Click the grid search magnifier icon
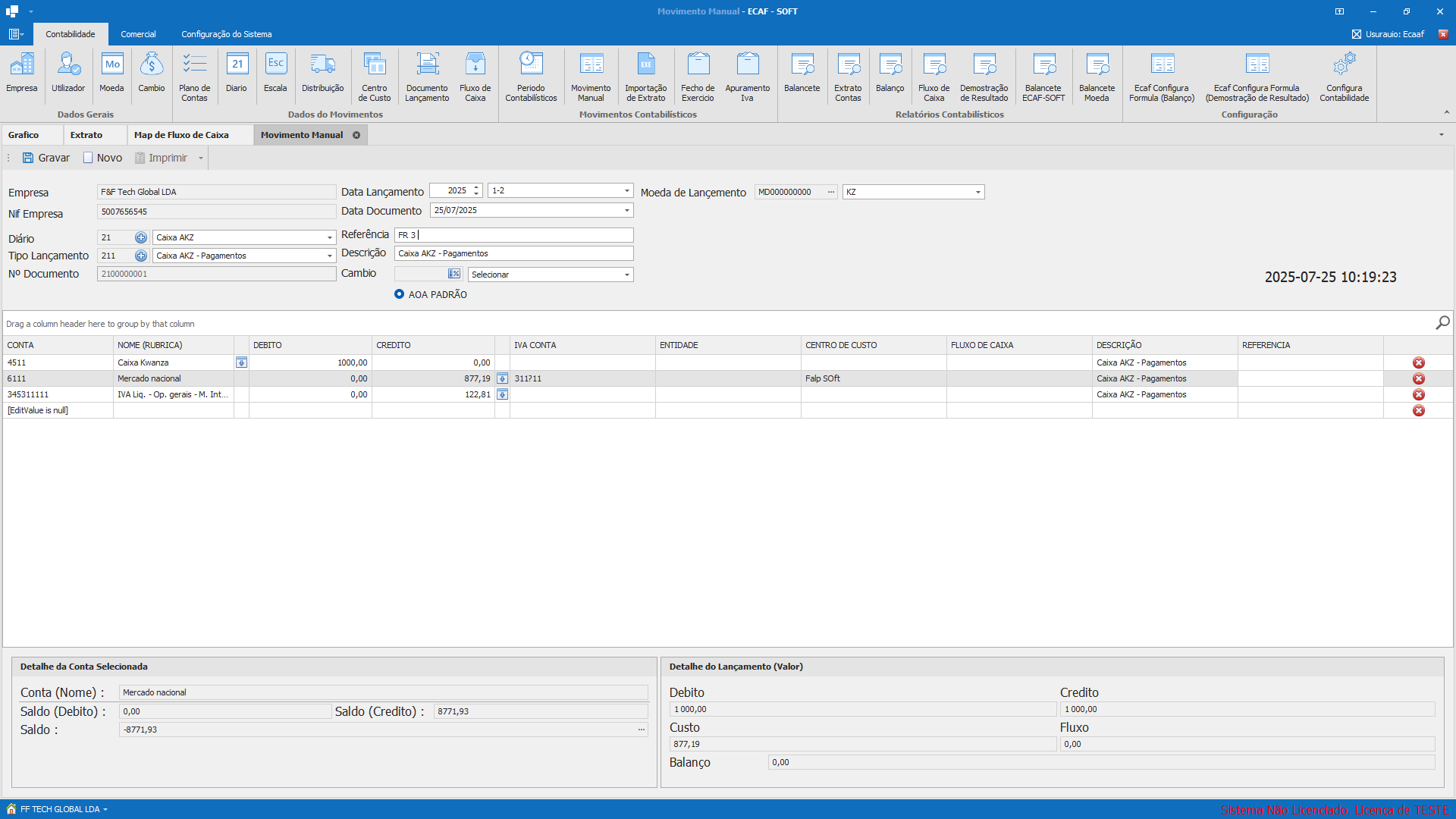 (1442, 323)
